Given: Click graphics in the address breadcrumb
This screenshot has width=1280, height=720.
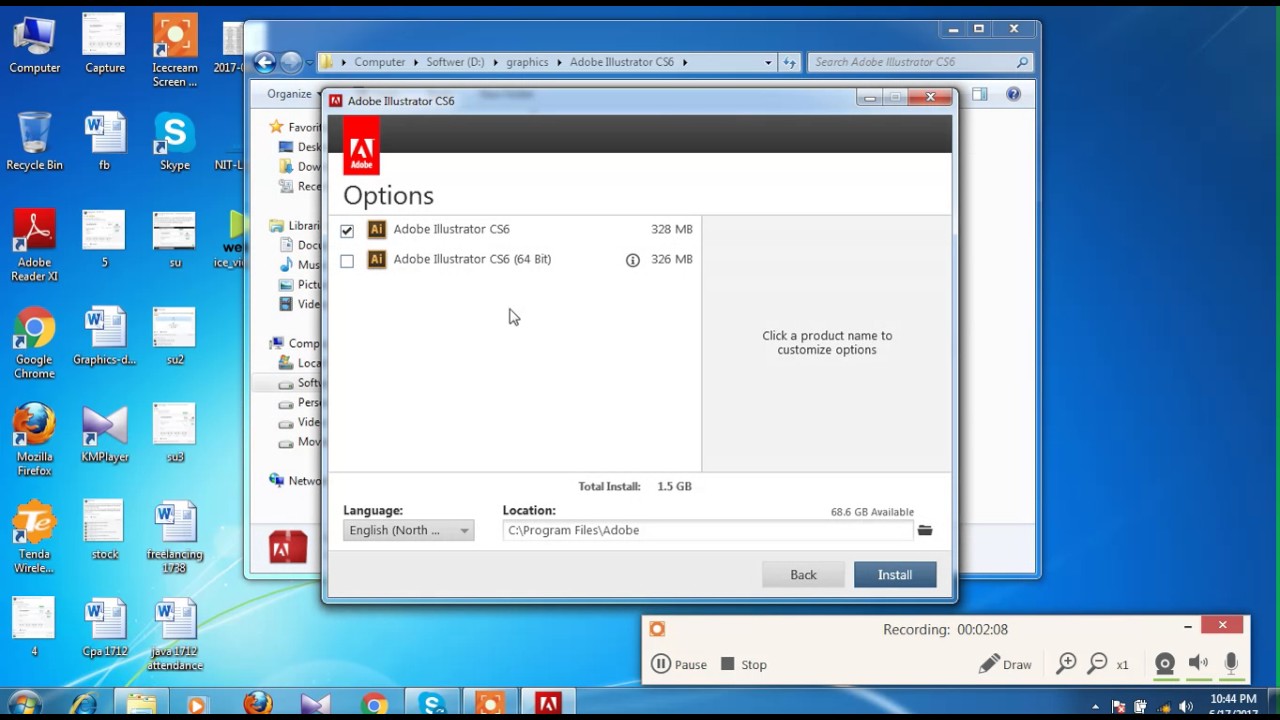Looking at the screenshot, I should (527, 62).
